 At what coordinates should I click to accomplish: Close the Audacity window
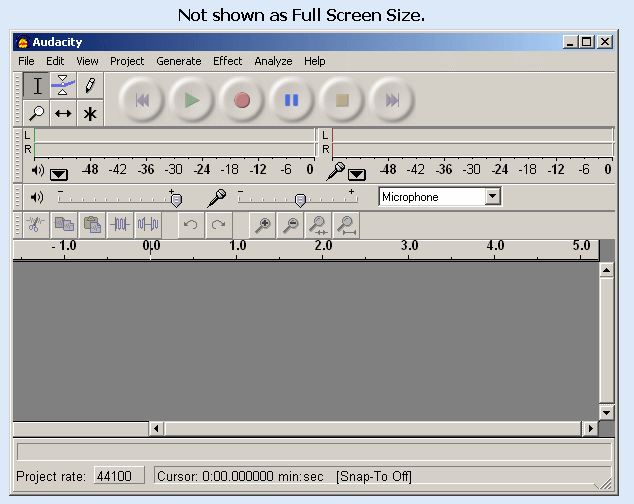(x=605, y=42)
